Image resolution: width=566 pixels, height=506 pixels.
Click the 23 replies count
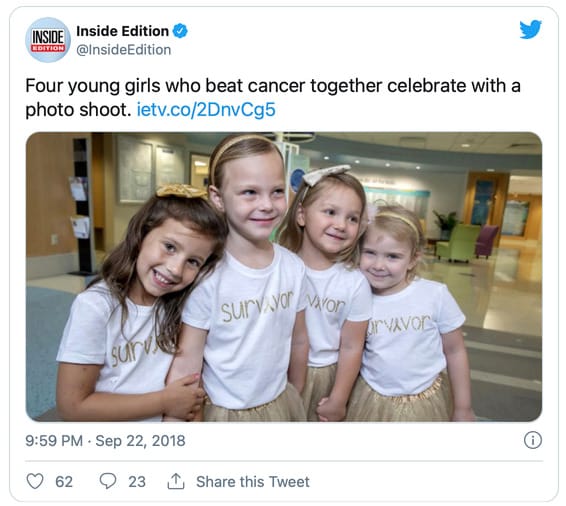[137, 482]
